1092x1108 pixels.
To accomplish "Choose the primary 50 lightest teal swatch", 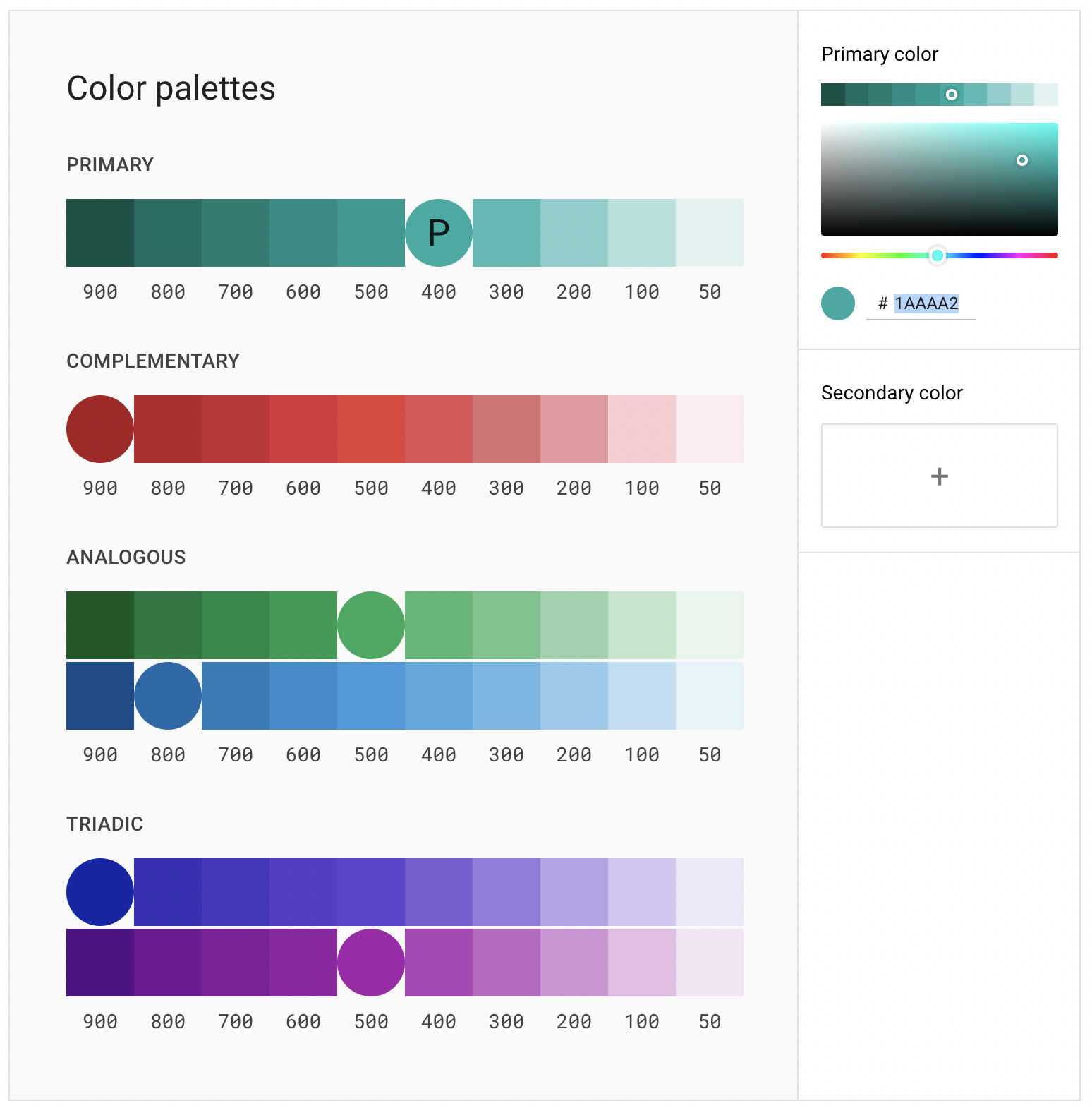I will click(710, 233).
